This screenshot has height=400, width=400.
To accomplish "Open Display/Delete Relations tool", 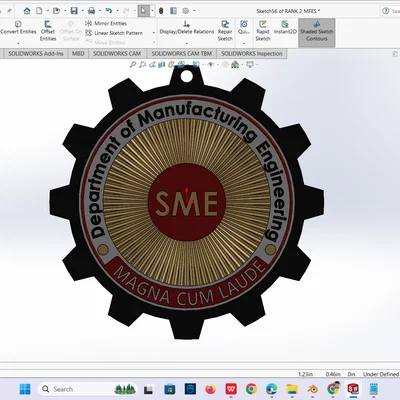I will tap(187, 28).
